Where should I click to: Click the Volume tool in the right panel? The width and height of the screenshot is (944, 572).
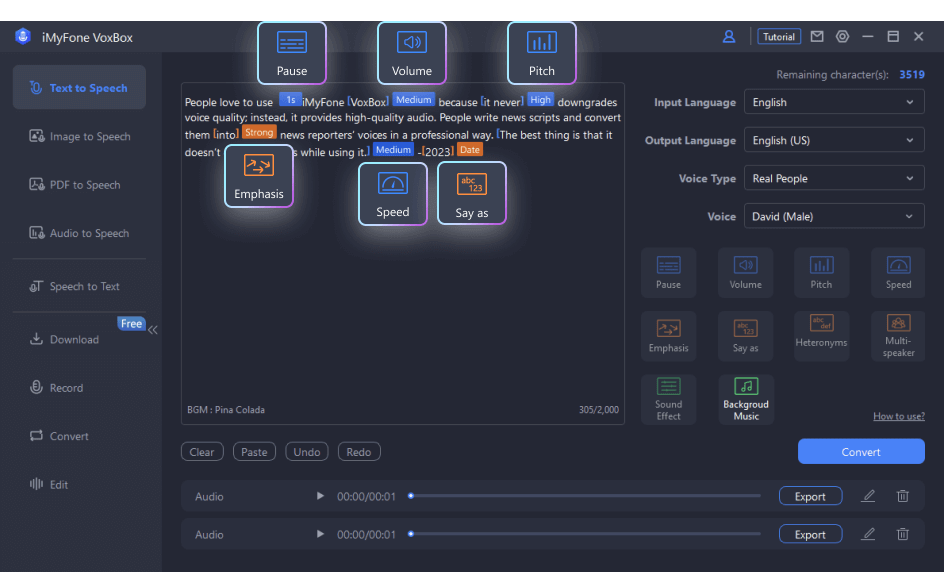pos(745,272)
